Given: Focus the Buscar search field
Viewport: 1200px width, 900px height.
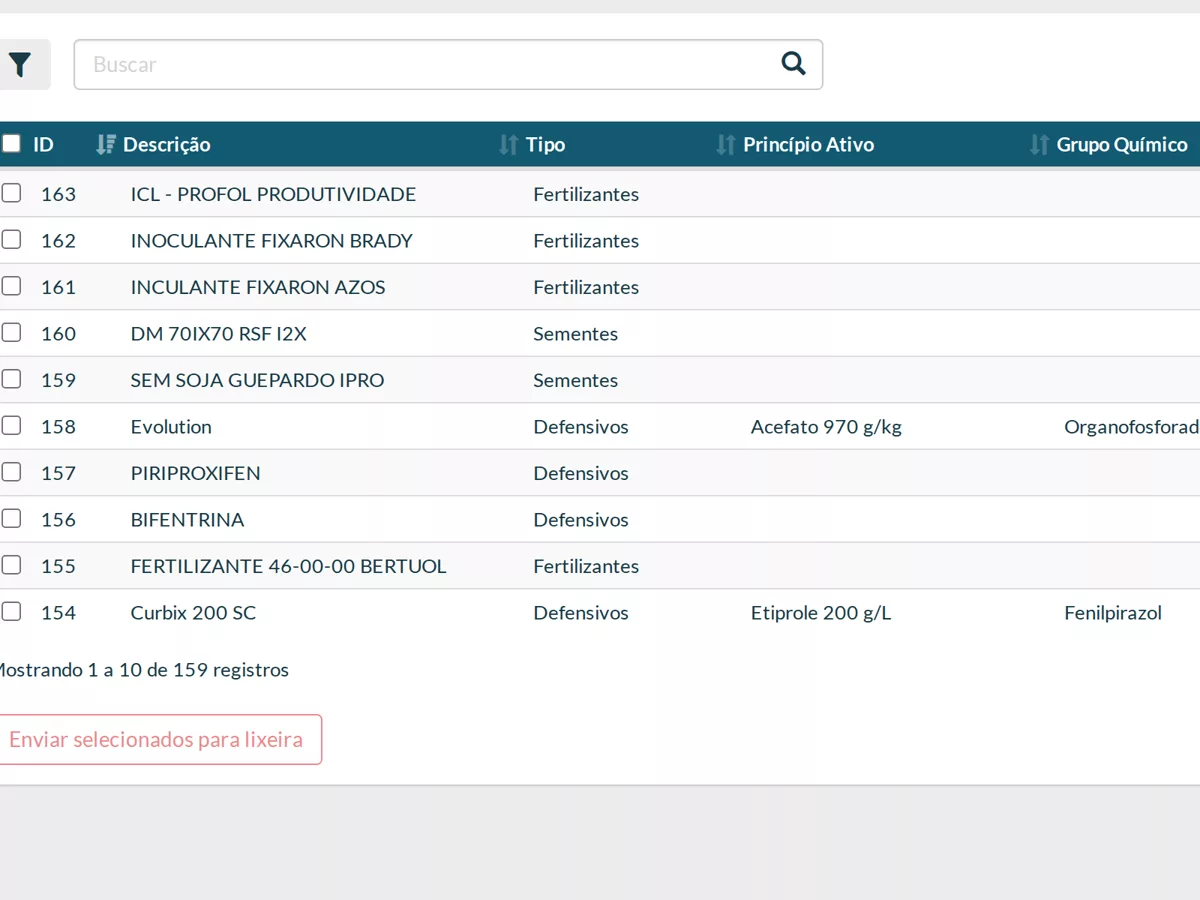Looking at the screenshot, I should [448, 65].
